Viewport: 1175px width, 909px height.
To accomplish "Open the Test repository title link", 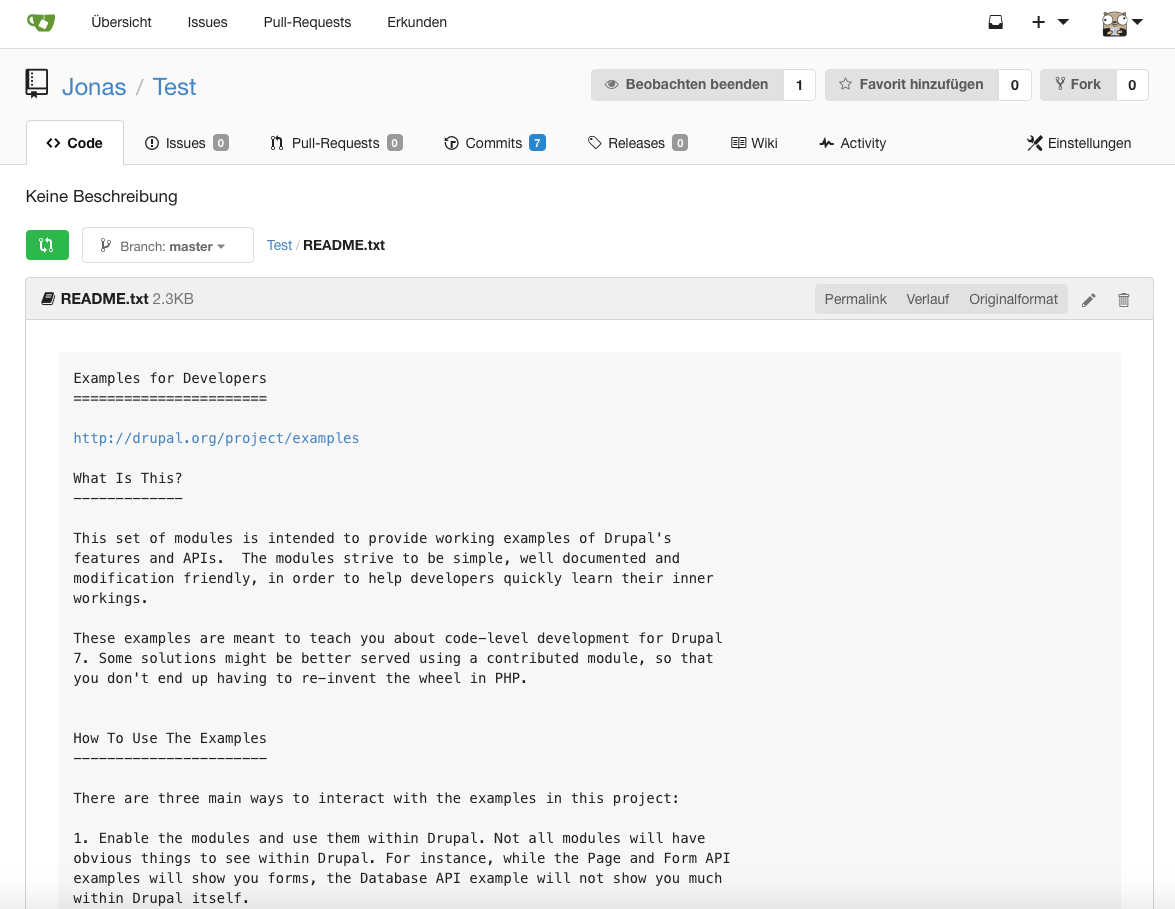I will (x=174, y=87).
